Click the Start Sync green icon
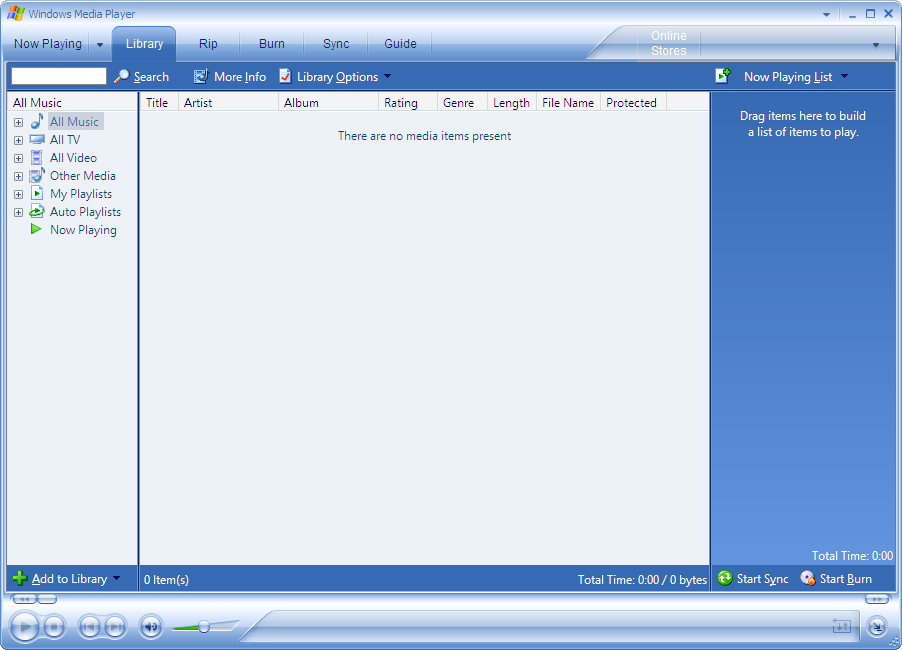Screen dimensions: 902x650 click(725, 578)
